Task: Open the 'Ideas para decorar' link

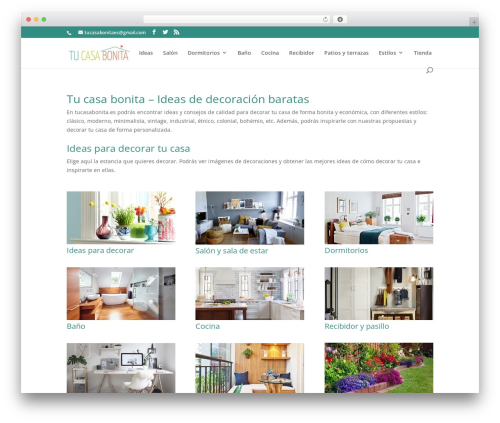Action: (x=100, y=250)
